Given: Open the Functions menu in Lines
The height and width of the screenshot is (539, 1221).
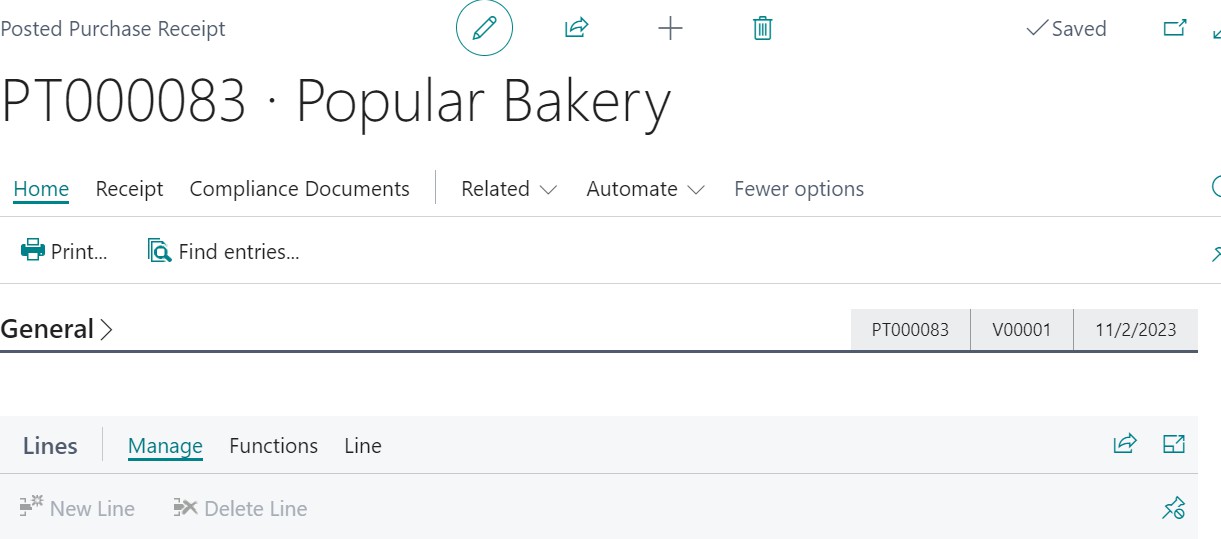Looking at the screenshot, I should pyautogui.click(x=273, y=446).
